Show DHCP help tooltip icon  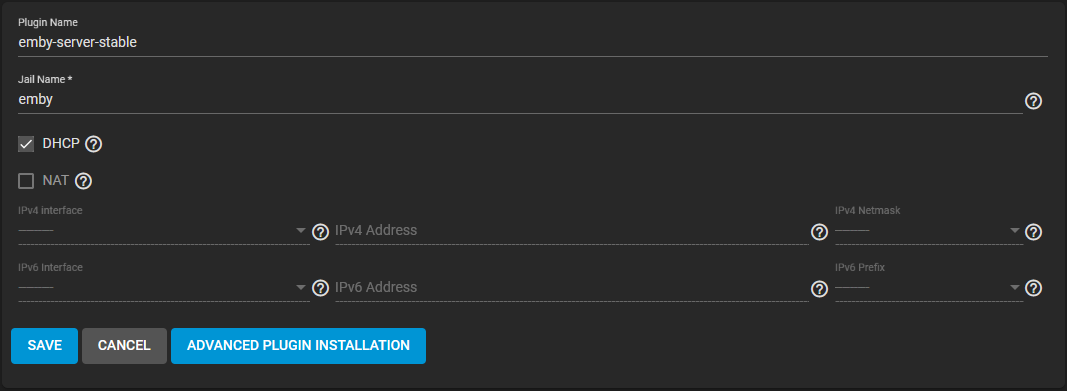[x=94, y=144]
